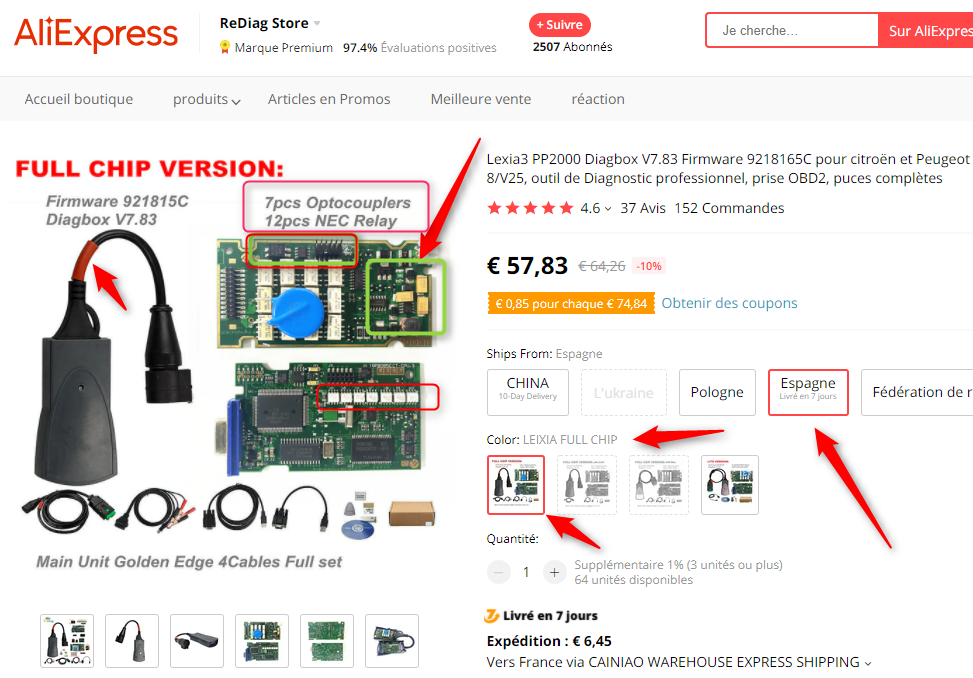Select Pologne shipping origin option

pos(717,392)
